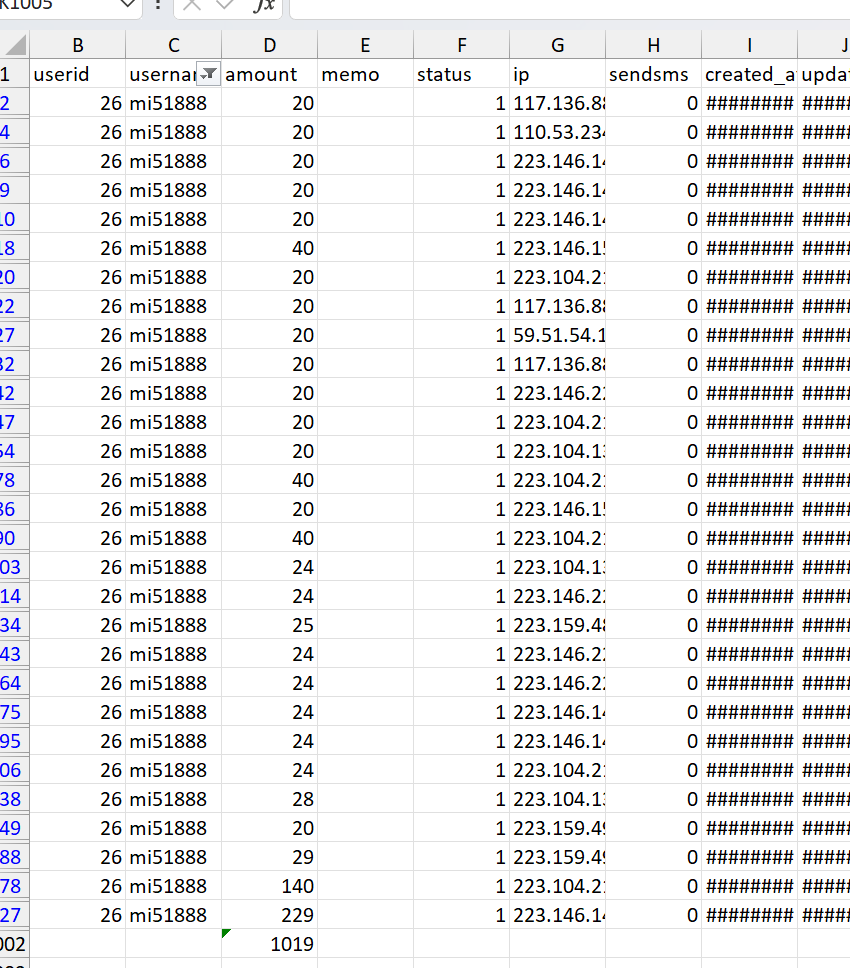Click the memo header cell
850x968 pixels.
point(365,74)
